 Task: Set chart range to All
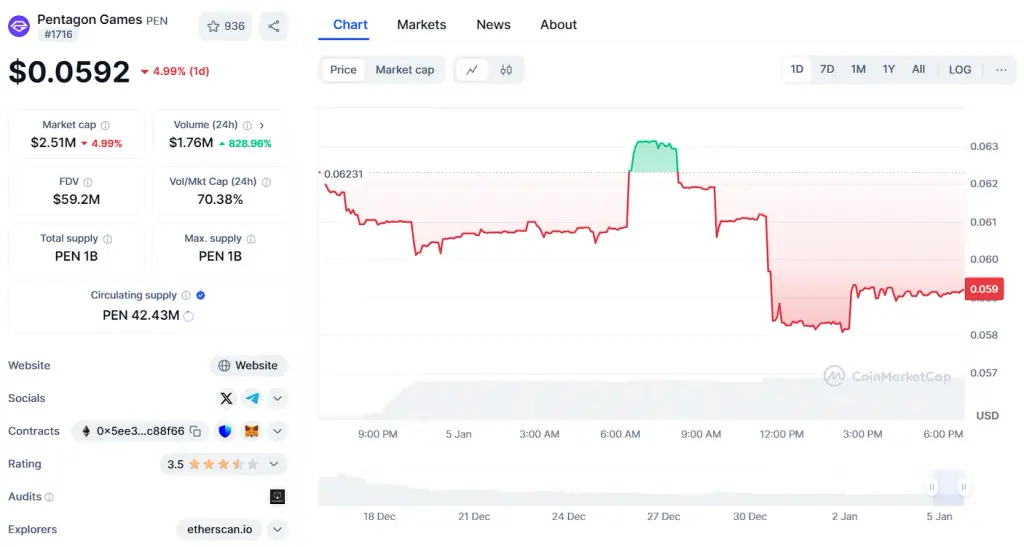tap(918, 69)
